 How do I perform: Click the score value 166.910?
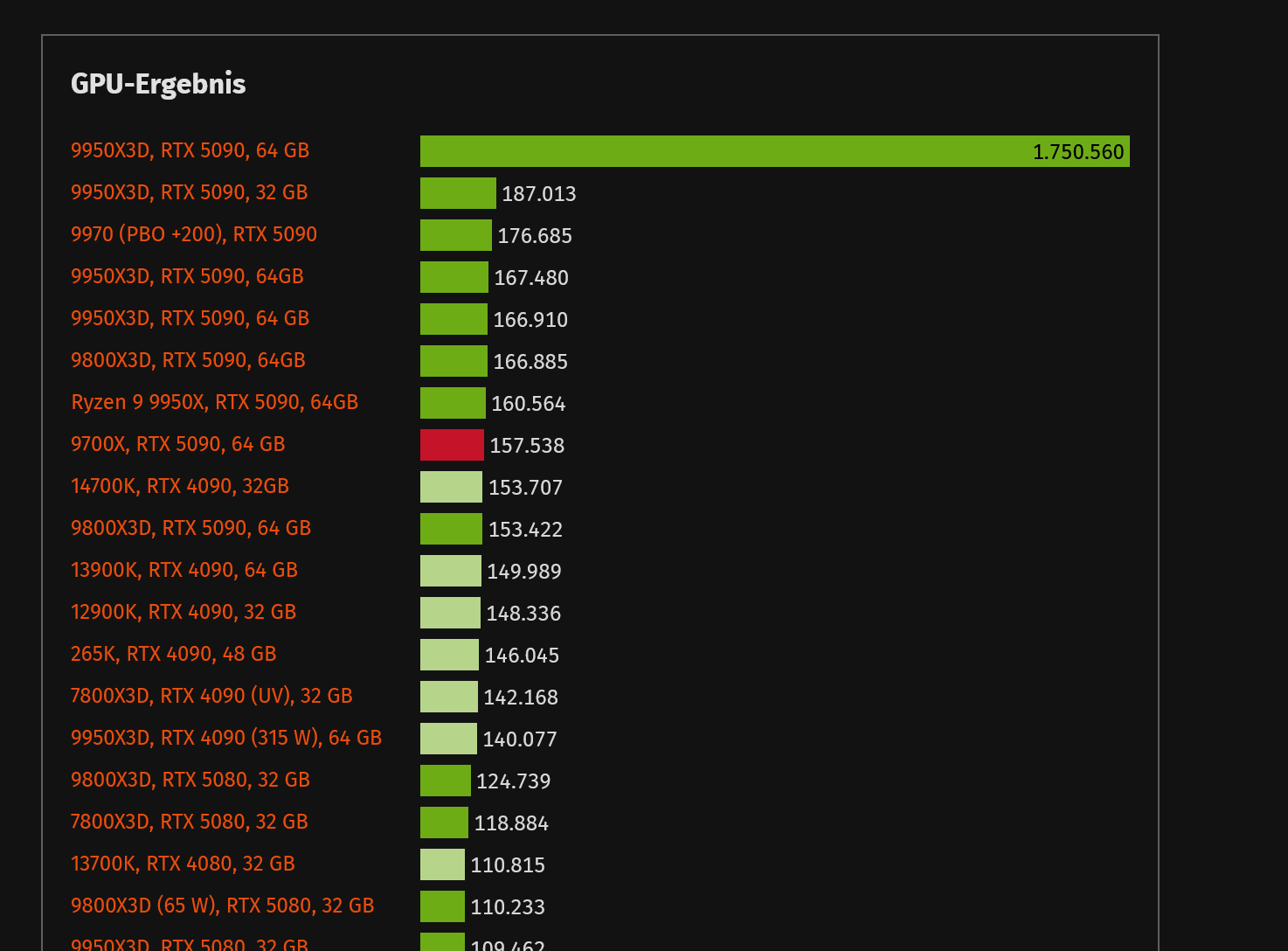(x=530, y=320)
